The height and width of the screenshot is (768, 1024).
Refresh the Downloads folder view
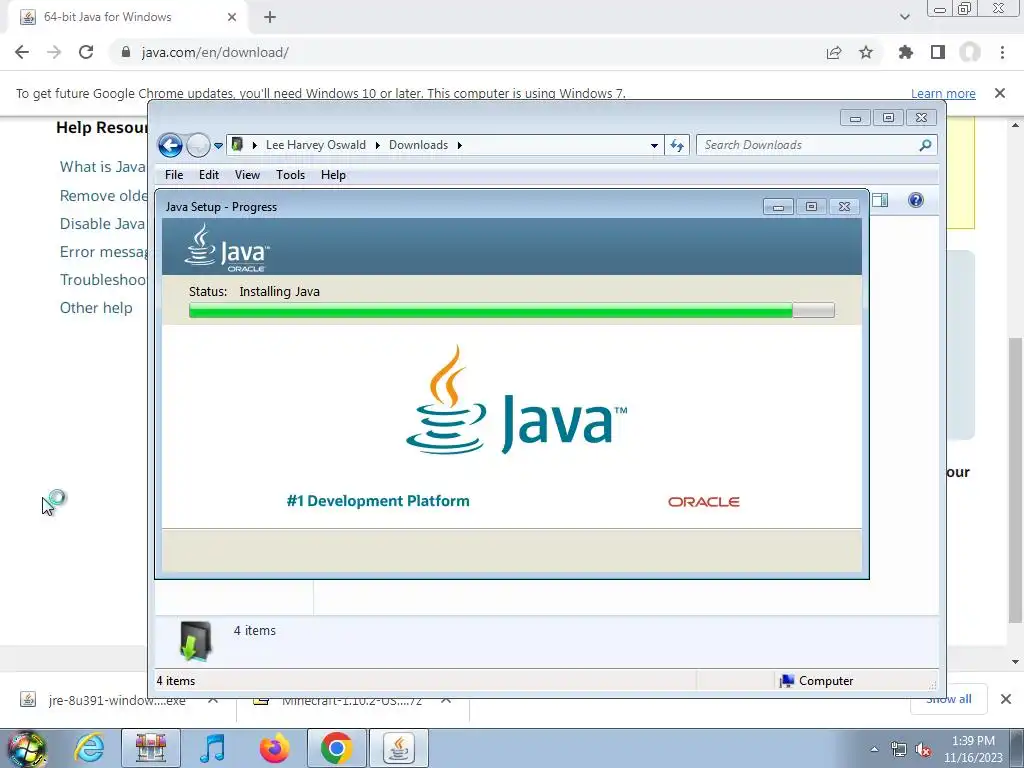[677, 145]
